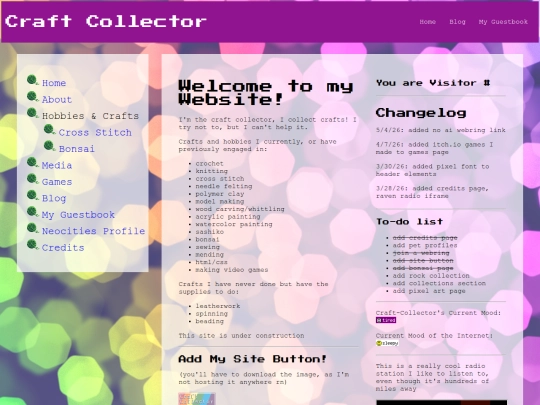The image size is (540, 405).
Task: Click 'leatherwork' in the supplies list
Action: 218,306
